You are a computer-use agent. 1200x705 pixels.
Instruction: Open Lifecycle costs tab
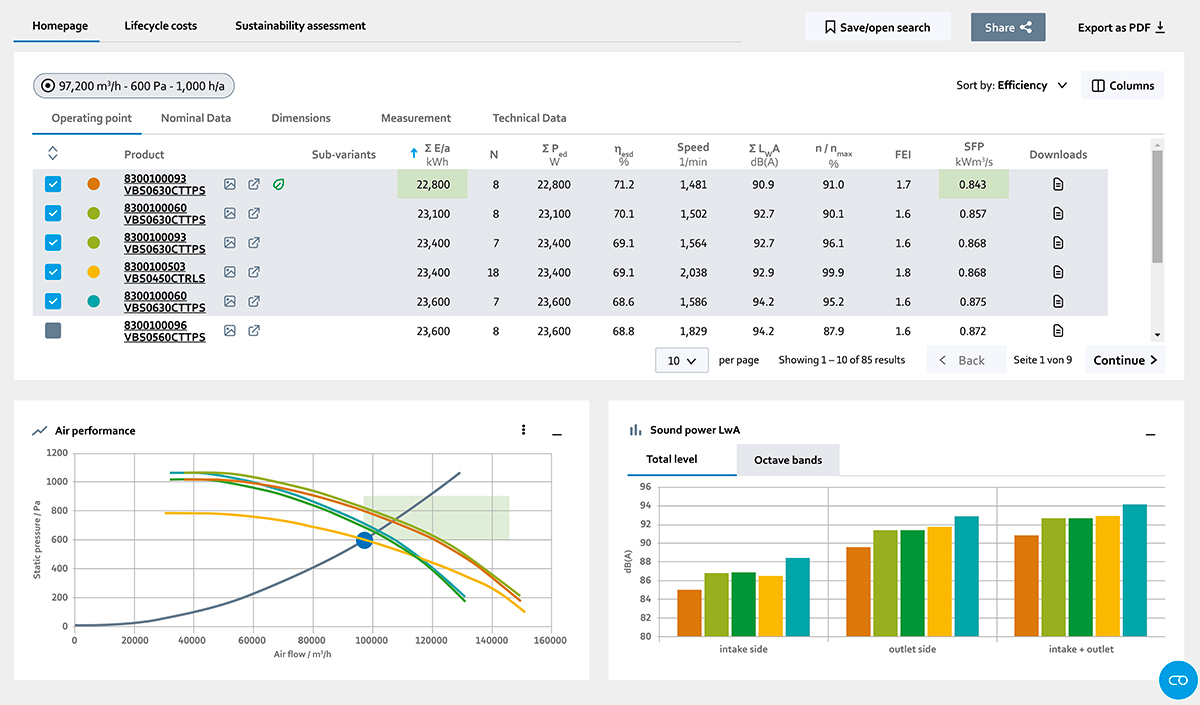point(160,26)
